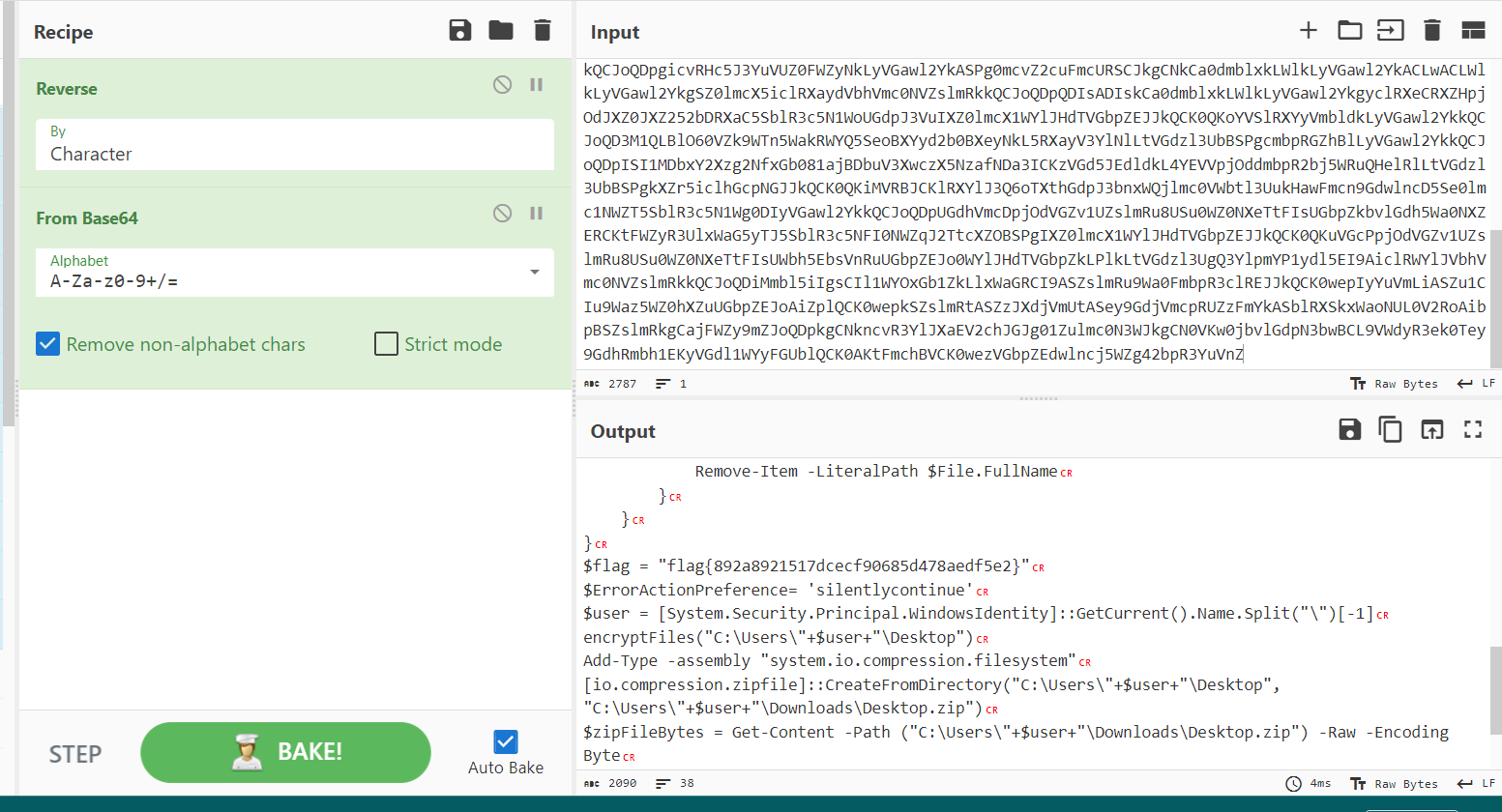Toggle Remove non-alphabet chars checkbox
The height and width of the screenshot is (812, 1502).
48,344
